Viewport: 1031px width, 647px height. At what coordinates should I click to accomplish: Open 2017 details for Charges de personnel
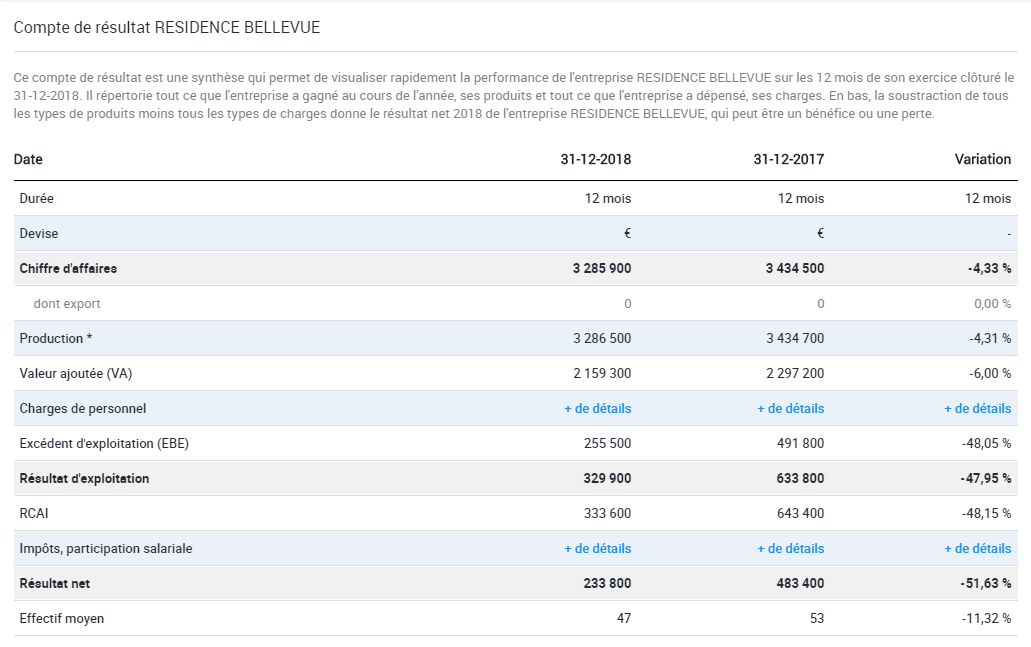(790, 408)
